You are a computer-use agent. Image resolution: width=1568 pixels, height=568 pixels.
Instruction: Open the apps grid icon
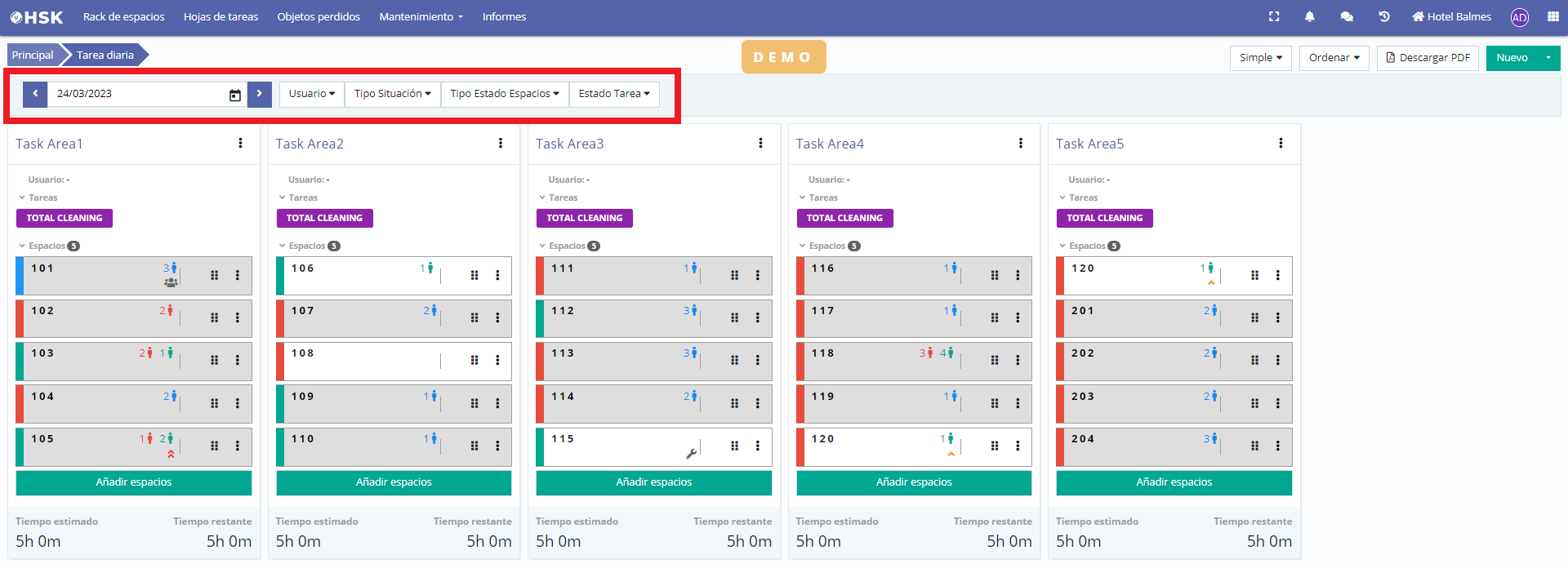coord(1552,16)
